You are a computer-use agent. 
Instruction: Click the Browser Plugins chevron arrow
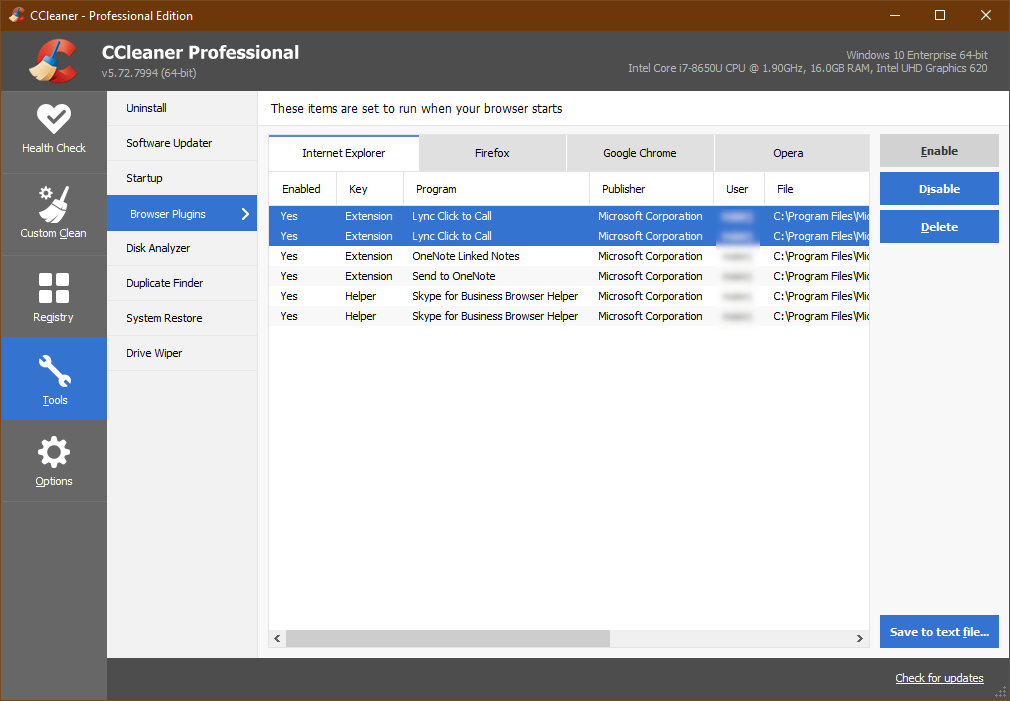click(245, 214)
